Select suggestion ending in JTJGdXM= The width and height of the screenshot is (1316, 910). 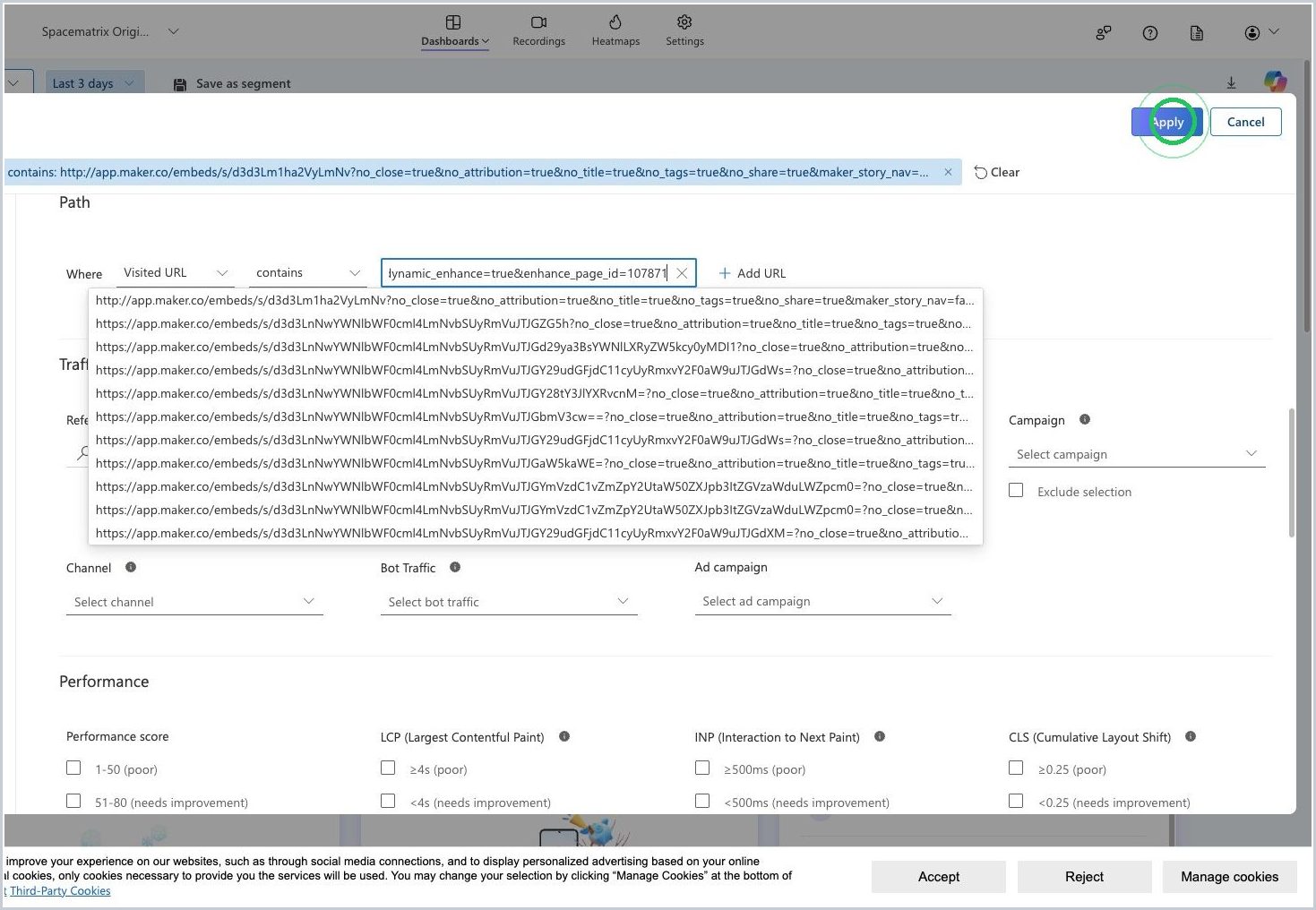pos(535,533)
